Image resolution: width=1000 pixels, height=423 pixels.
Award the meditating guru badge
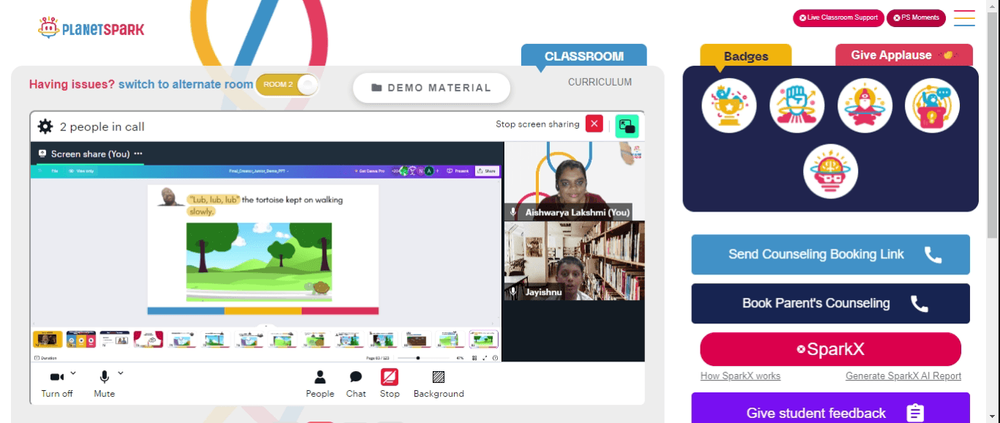tap(865, 106)
